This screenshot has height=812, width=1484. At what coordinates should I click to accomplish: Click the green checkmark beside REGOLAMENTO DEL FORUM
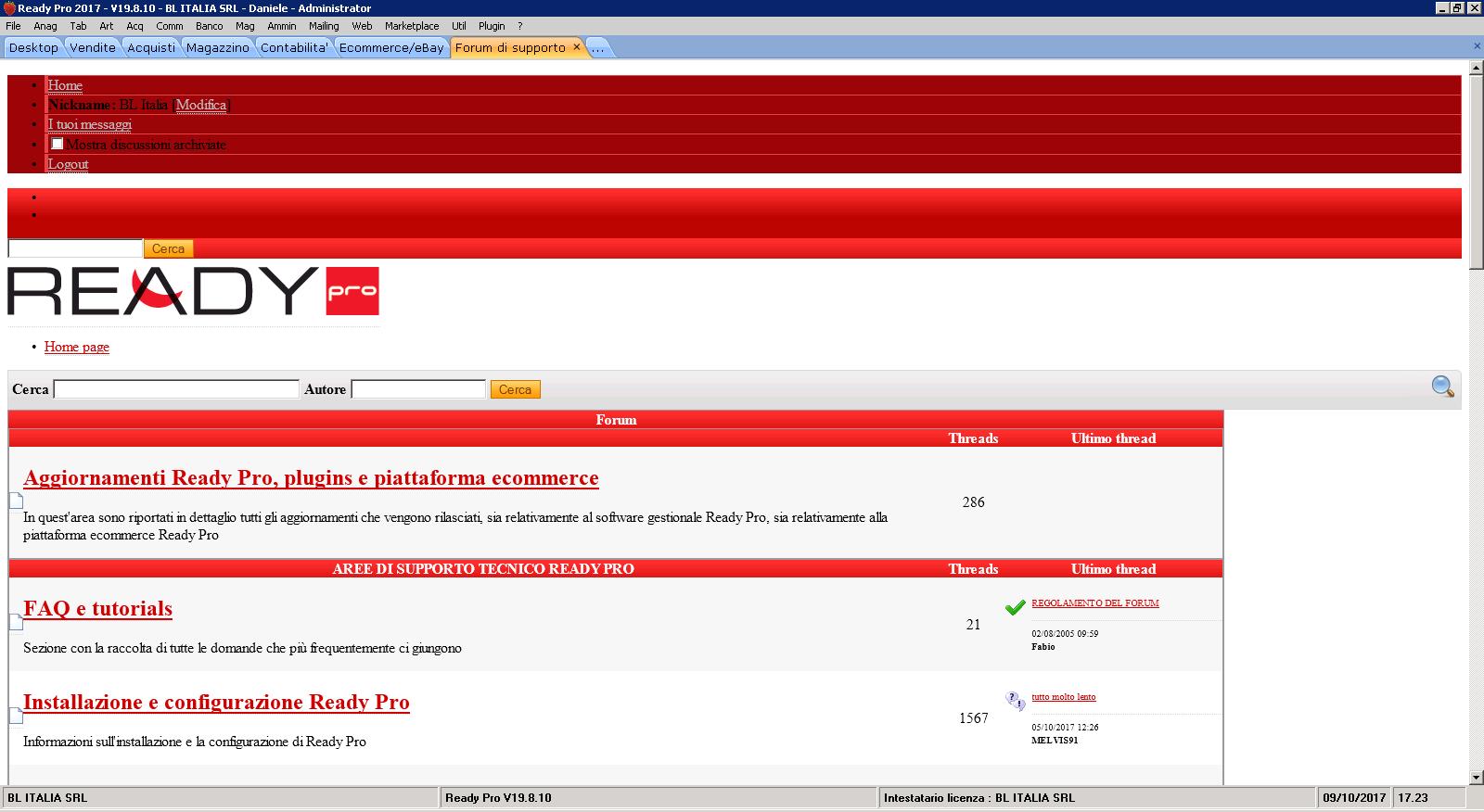click(1015, 608)
